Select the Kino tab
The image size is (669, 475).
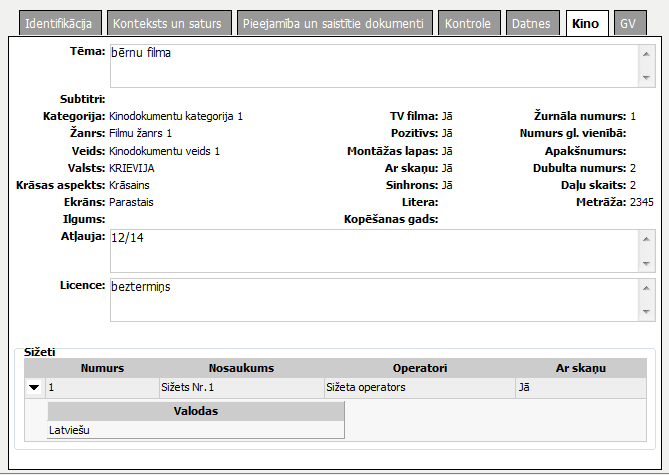click(x=586, y=23)
